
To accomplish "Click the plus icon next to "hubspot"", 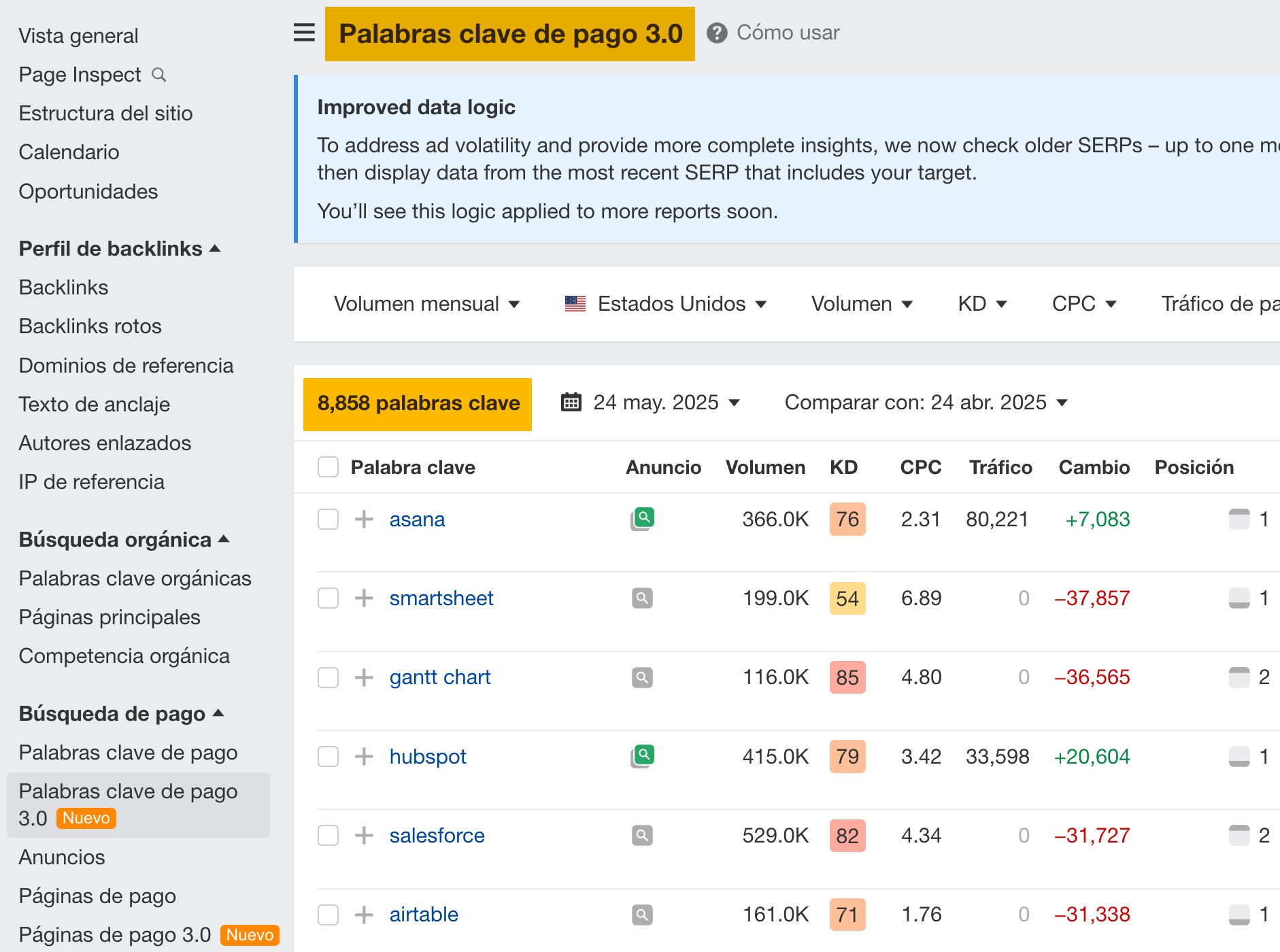I will pyautogui.click(x=364, y=756).
